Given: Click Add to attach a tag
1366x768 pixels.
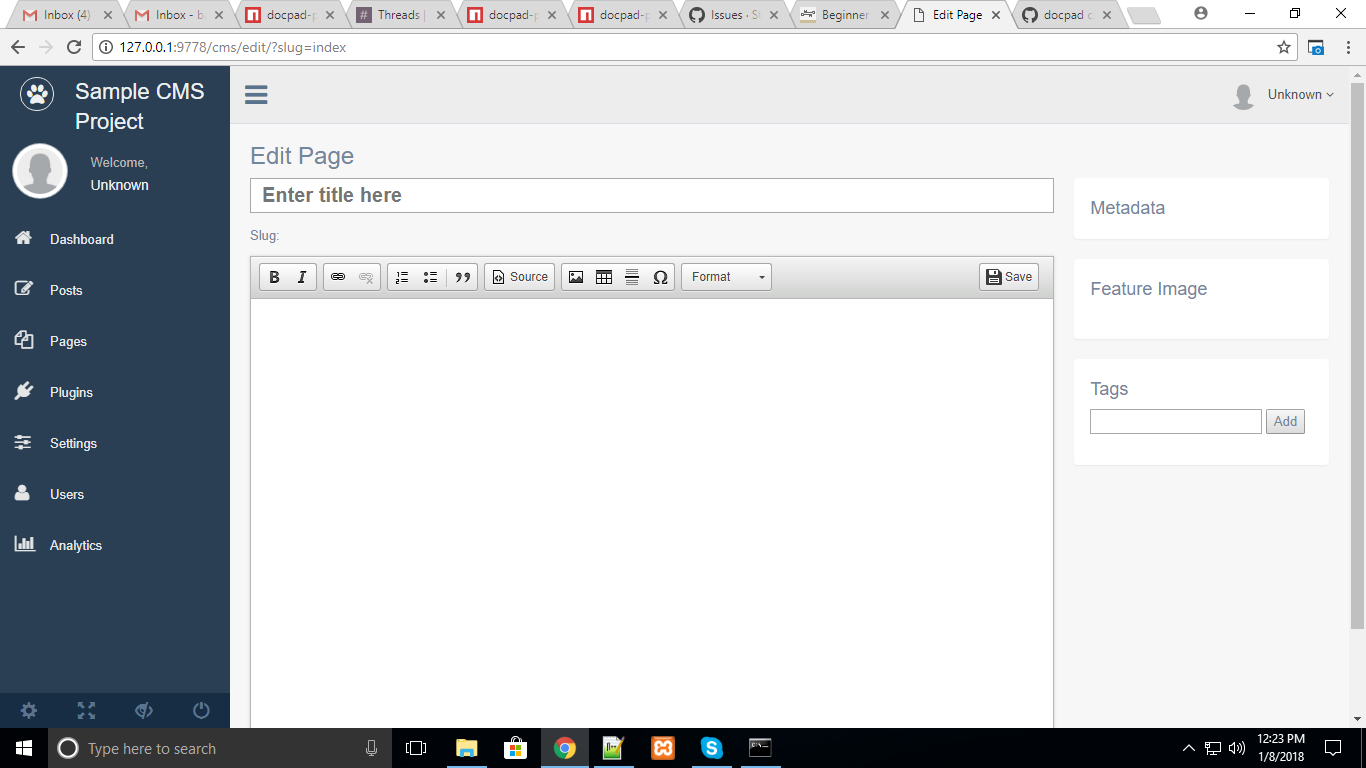Looking at the screenshot, I should [1285, 421].
